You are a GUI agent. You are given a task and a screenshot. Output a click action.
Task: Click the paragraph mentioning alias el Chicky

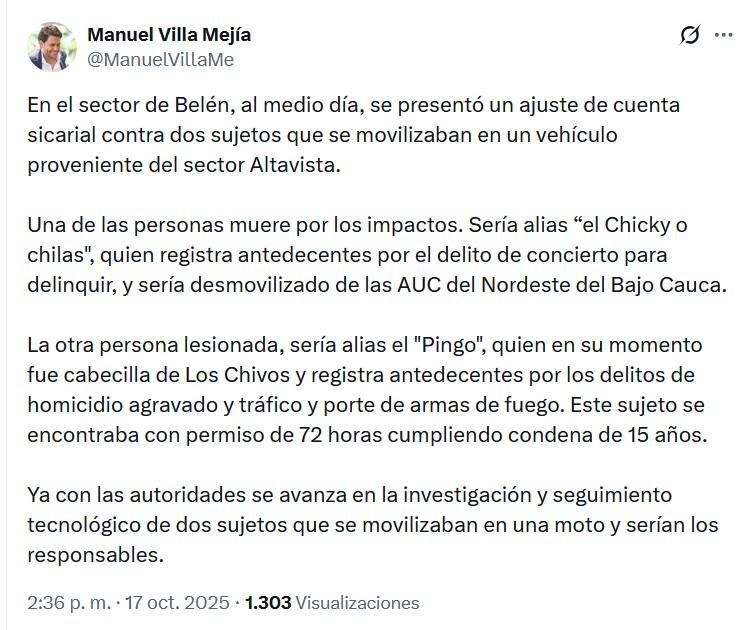pos(370,253)
